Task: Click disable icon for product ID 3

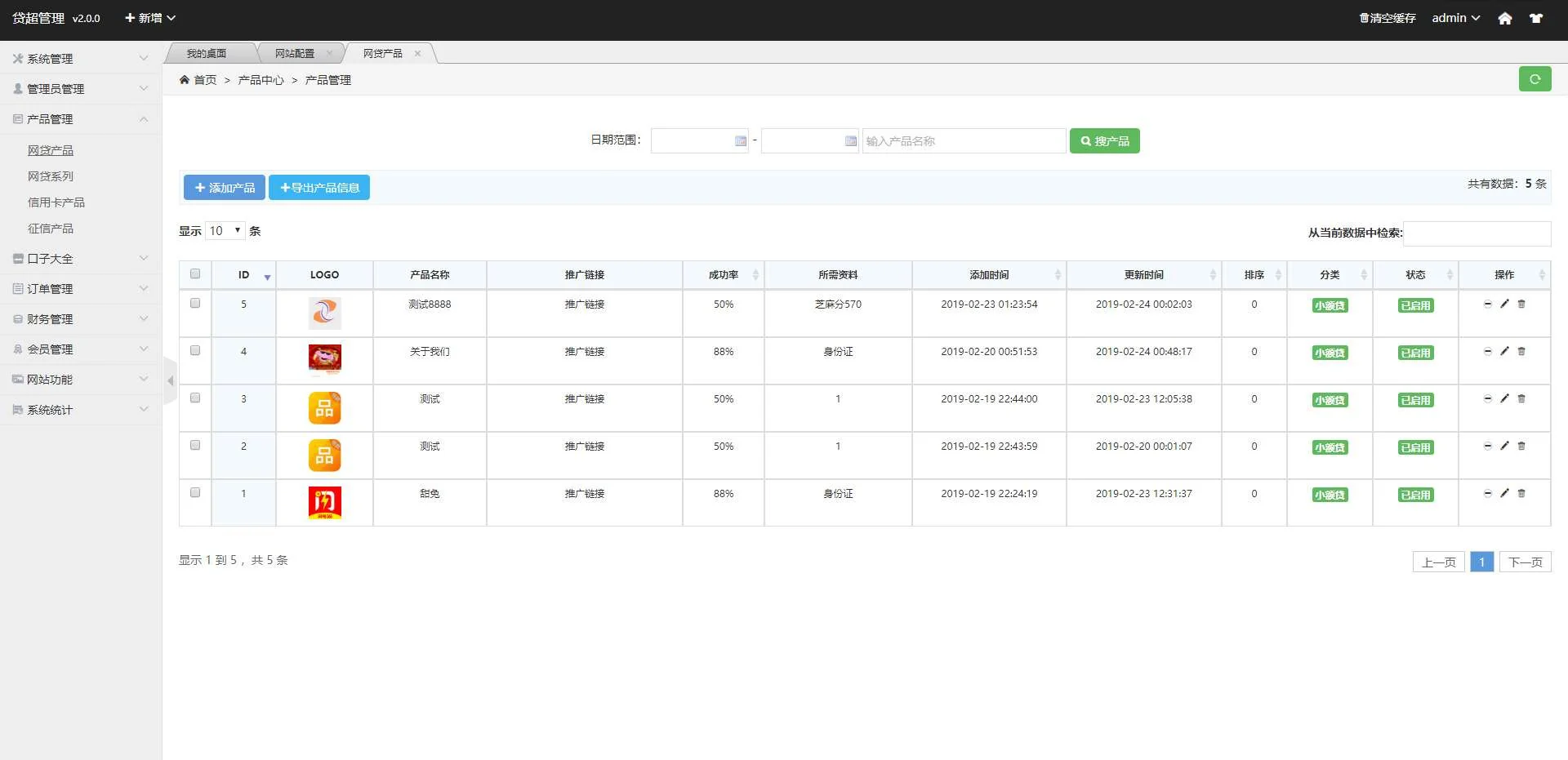Action: (1487, 398)
